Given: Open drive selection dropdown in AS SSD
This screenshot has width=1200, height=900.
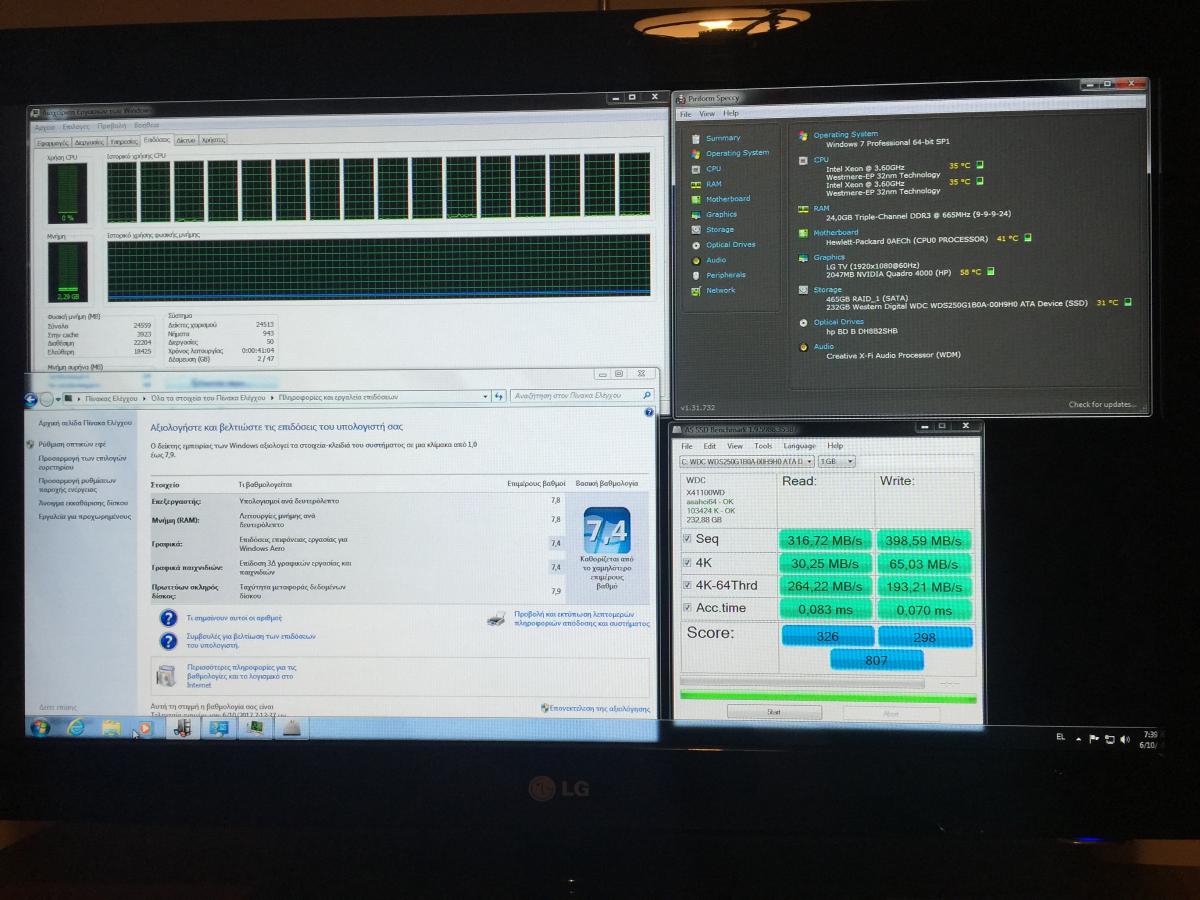Looking at the screenshot, I should coord(809,462).
